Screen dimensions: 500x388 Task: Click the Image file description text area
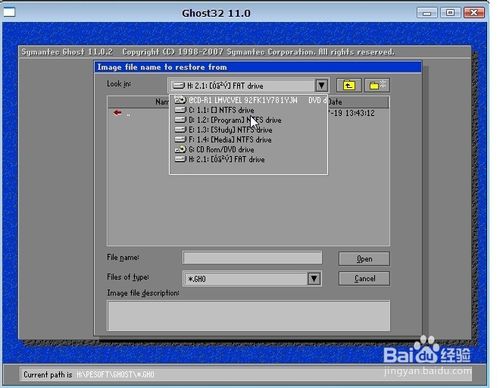coord(248,316)
